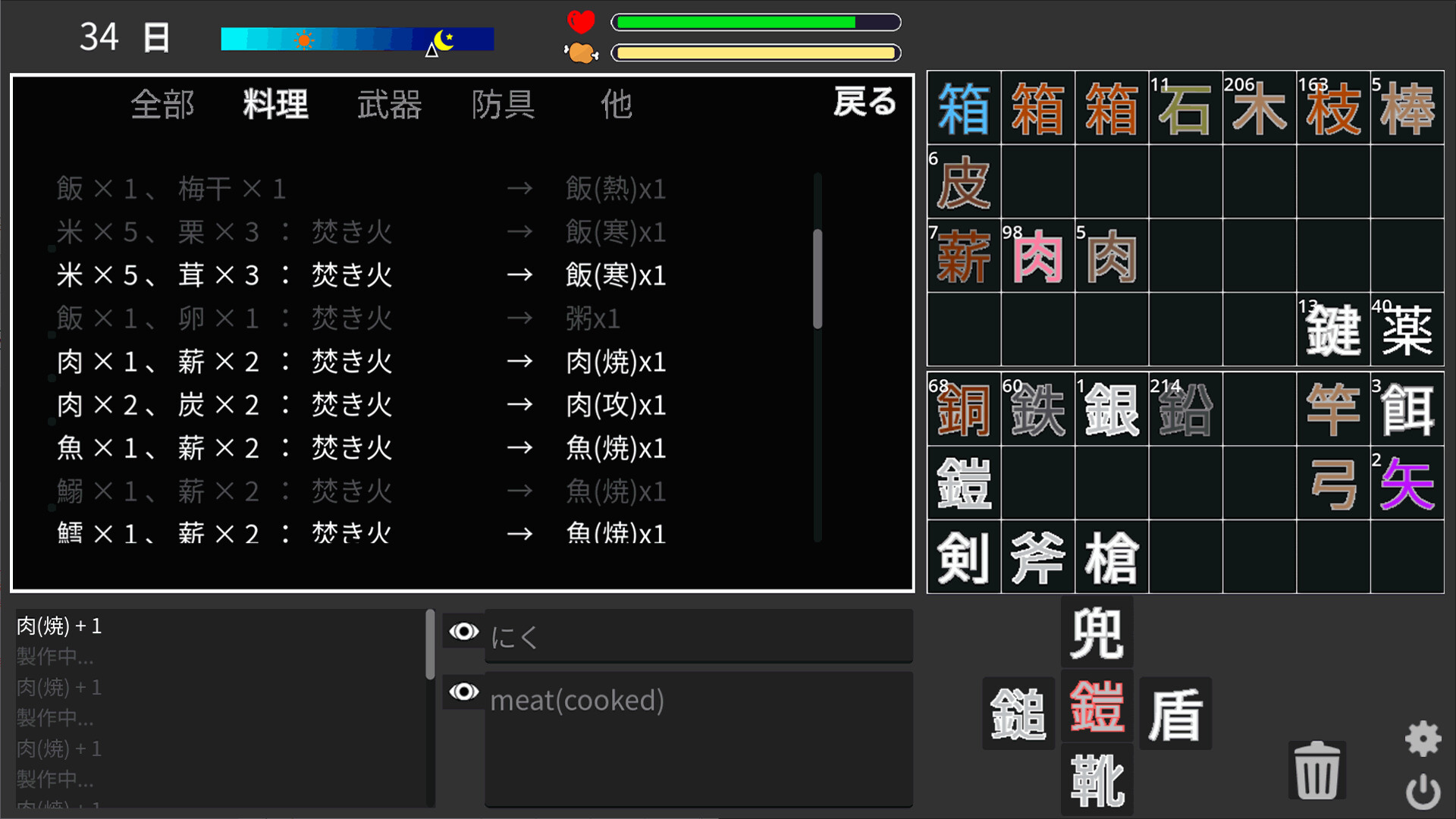1456x819 pixels.
Task: Select the arrows (矢) stack in inventory
Action: pyautogui.click(x=1407, y=483)
